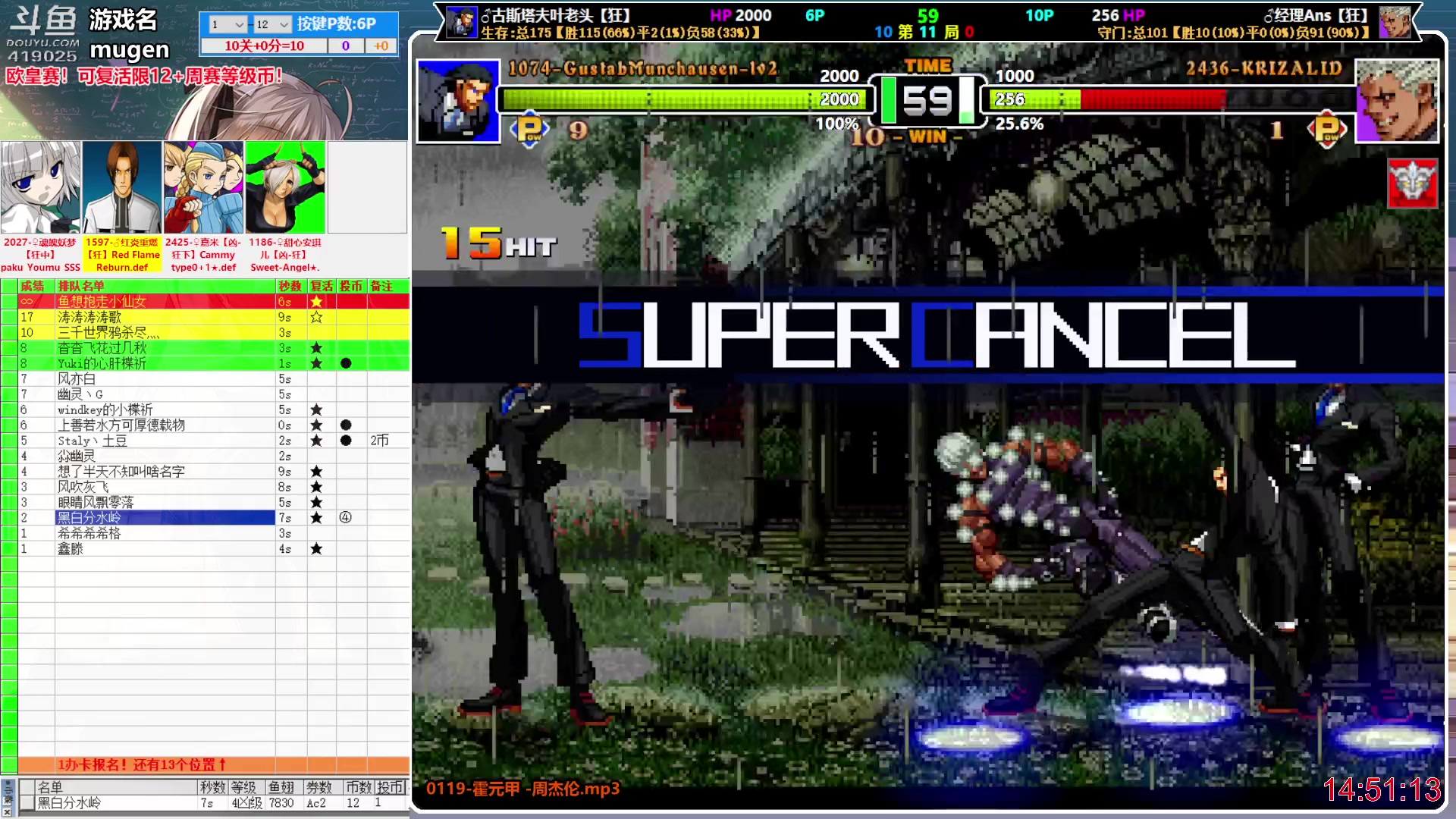
Task: Click the Krizalid fighter portrait
Action: pyautogui.click(x=1396, y=100)
